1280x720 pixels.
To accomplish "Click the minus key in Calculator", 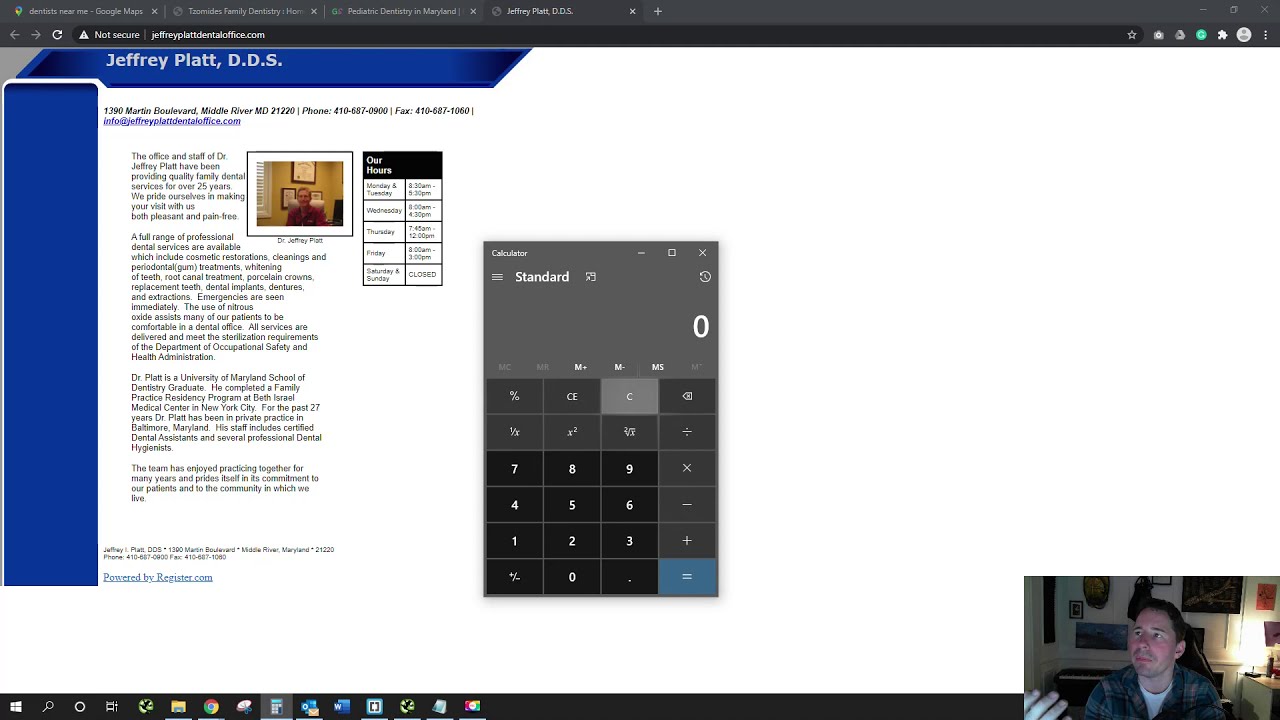I will click(687, 504).
